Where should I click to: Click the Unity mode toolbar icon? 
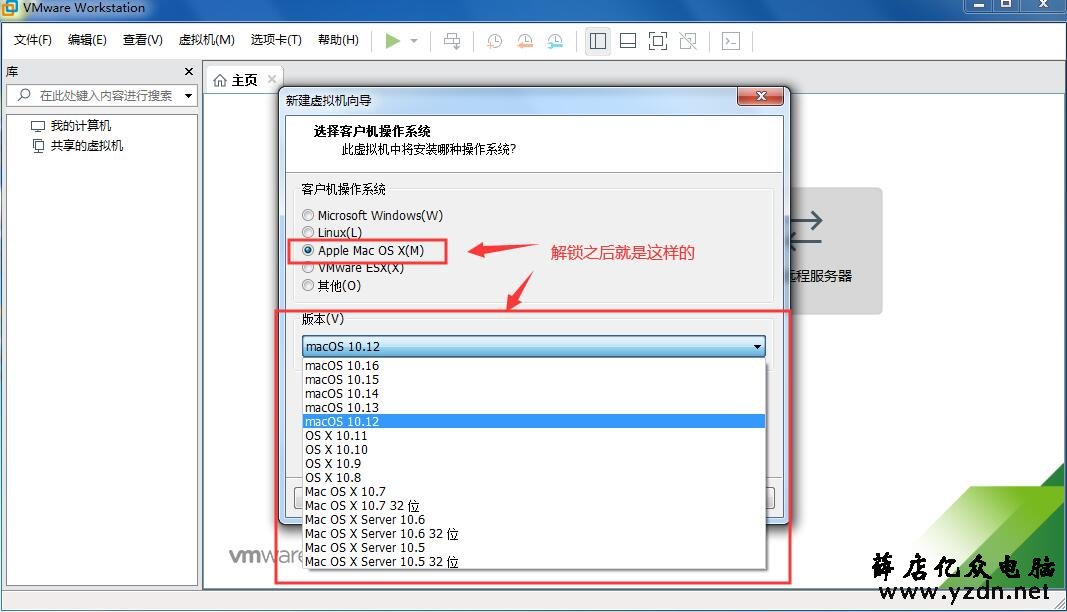(688, 41)
